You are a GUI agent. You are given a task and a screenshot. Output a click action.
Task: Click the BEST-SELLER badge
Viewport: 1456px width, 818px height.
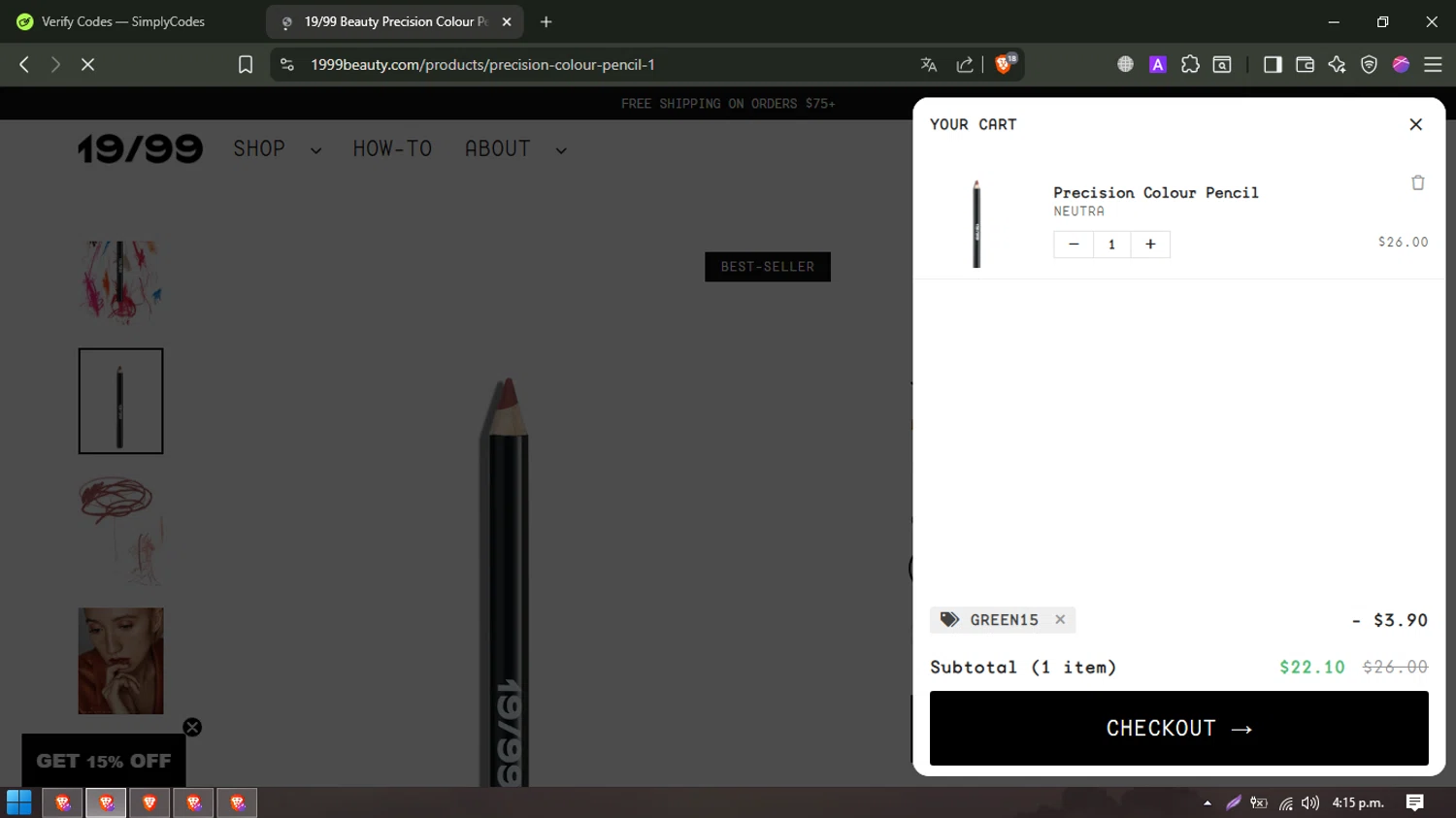pos(767,267)
